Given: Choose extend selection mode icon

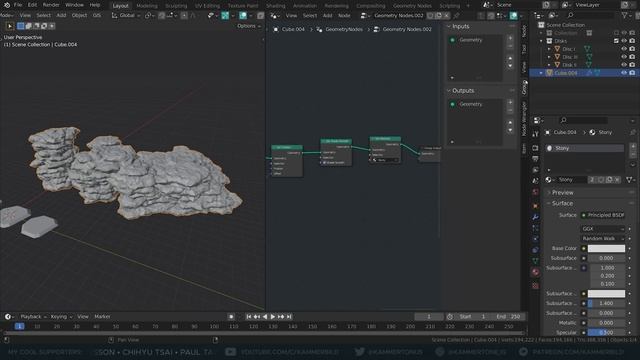Looking at the screenshot, I should (29, 26).
